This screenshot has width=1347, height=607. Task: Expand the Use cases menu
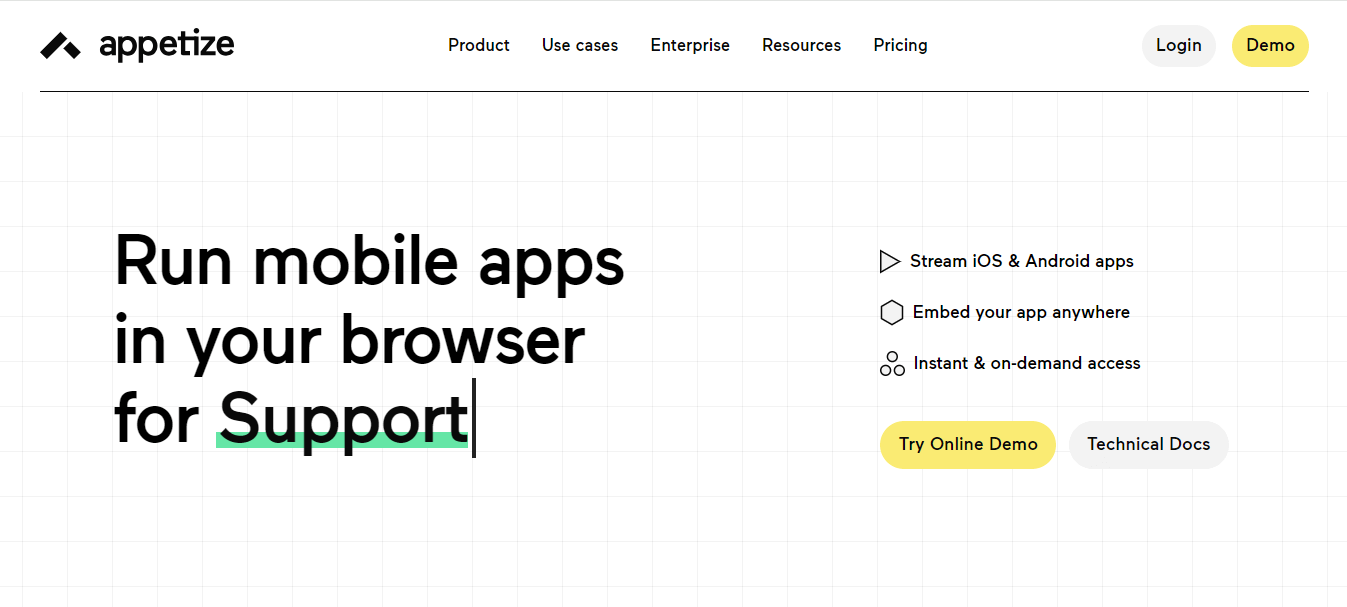coord(580,45)
